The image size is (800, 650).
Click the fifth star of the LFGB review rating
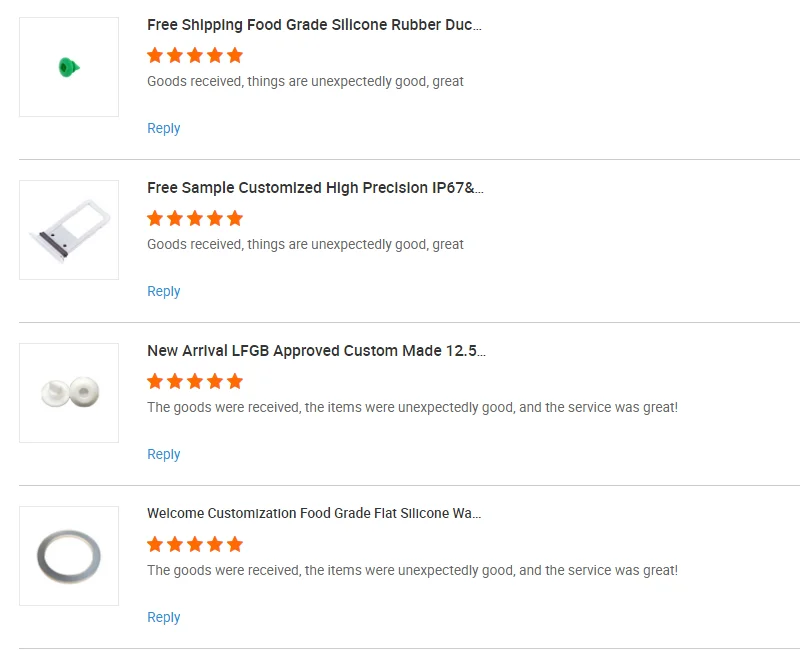pos(235,381)
